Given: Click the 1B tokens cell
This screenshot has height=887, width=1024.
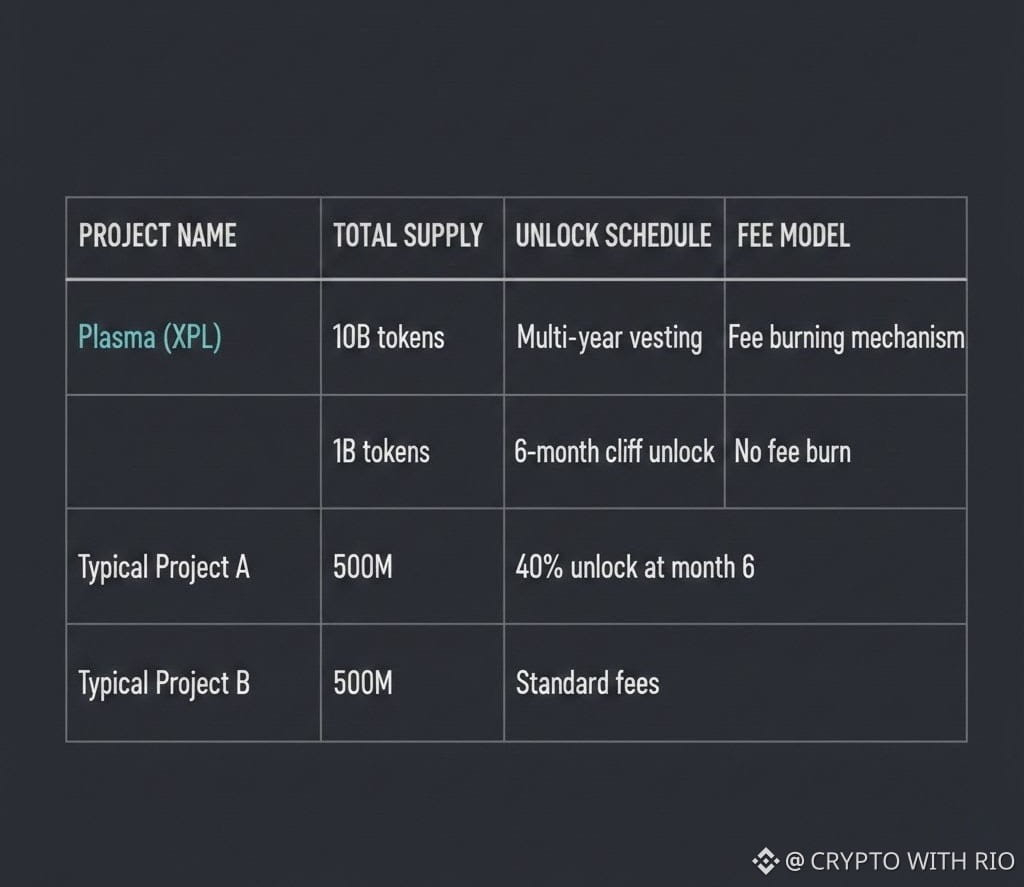Looking at the screenshot, I should click(x=381, y=452).
